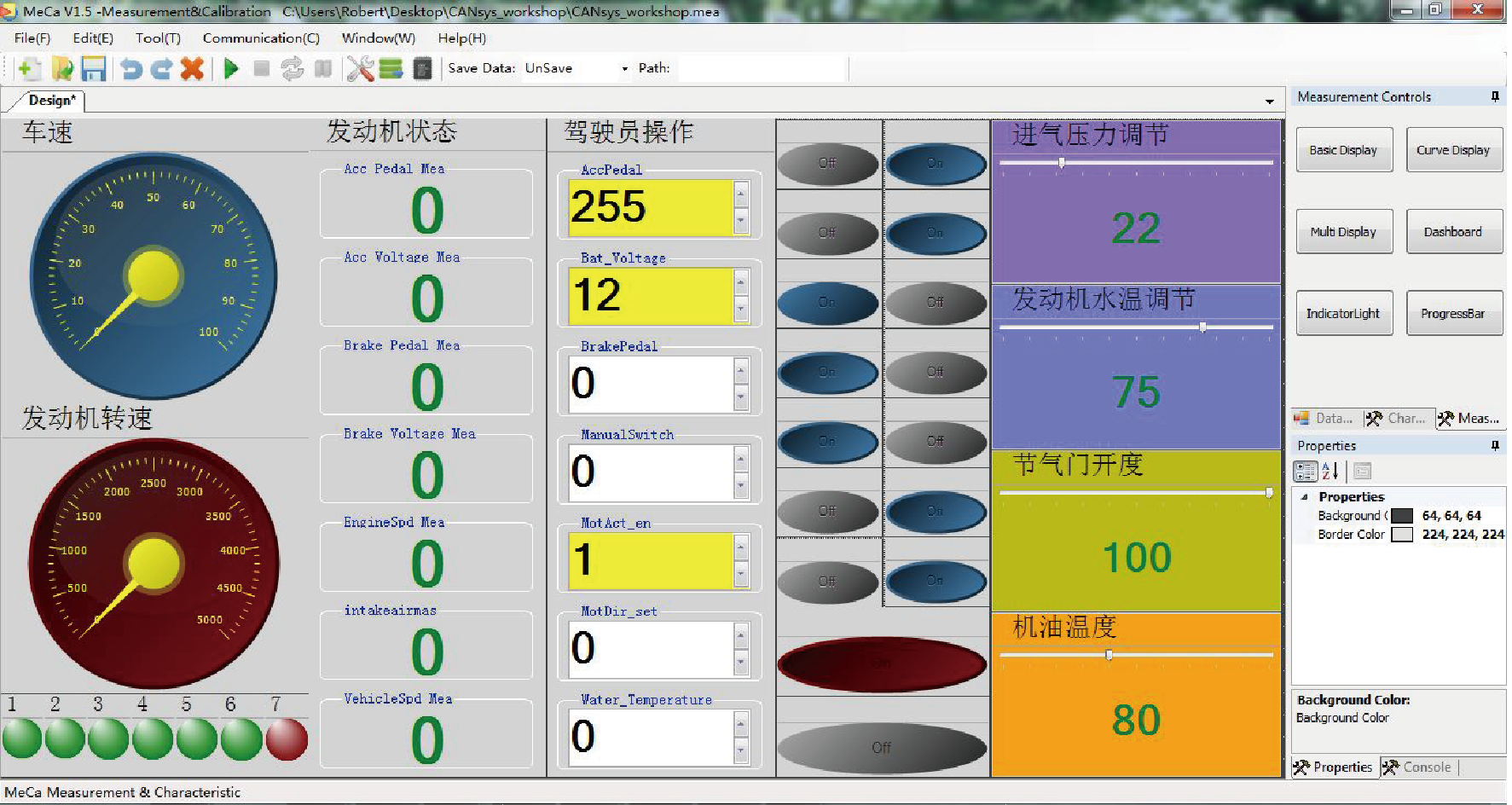The height and width of the screenshot is (805, 1512).
Task: Toggle the gray Off switch in second switch row
Action: (x=827, y=233)
